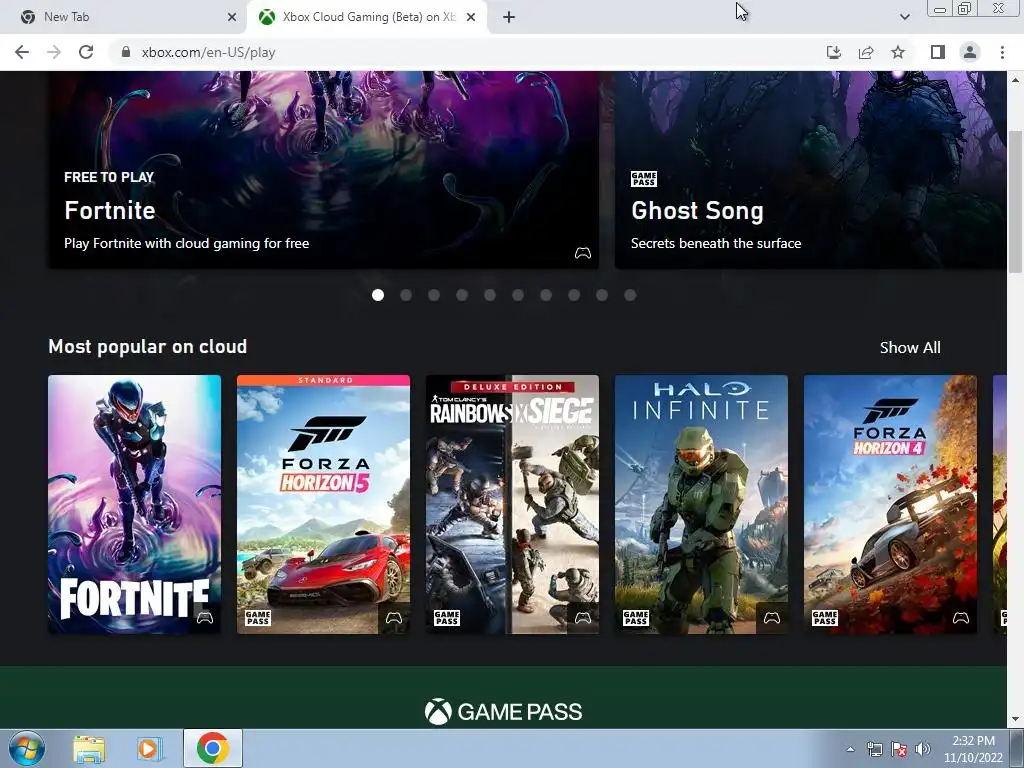The width and height of the screenshot is (1024, 768).
Task: Open the Ghost Song featured banner
Action: (x=810, y=170)
